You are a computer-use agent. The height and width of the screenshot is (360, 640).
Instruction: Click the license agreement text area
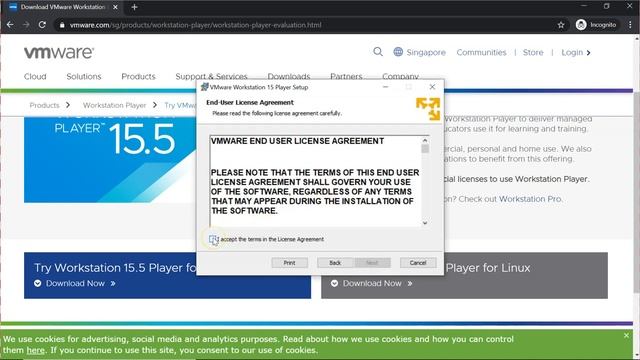click(x=316, y=181)
